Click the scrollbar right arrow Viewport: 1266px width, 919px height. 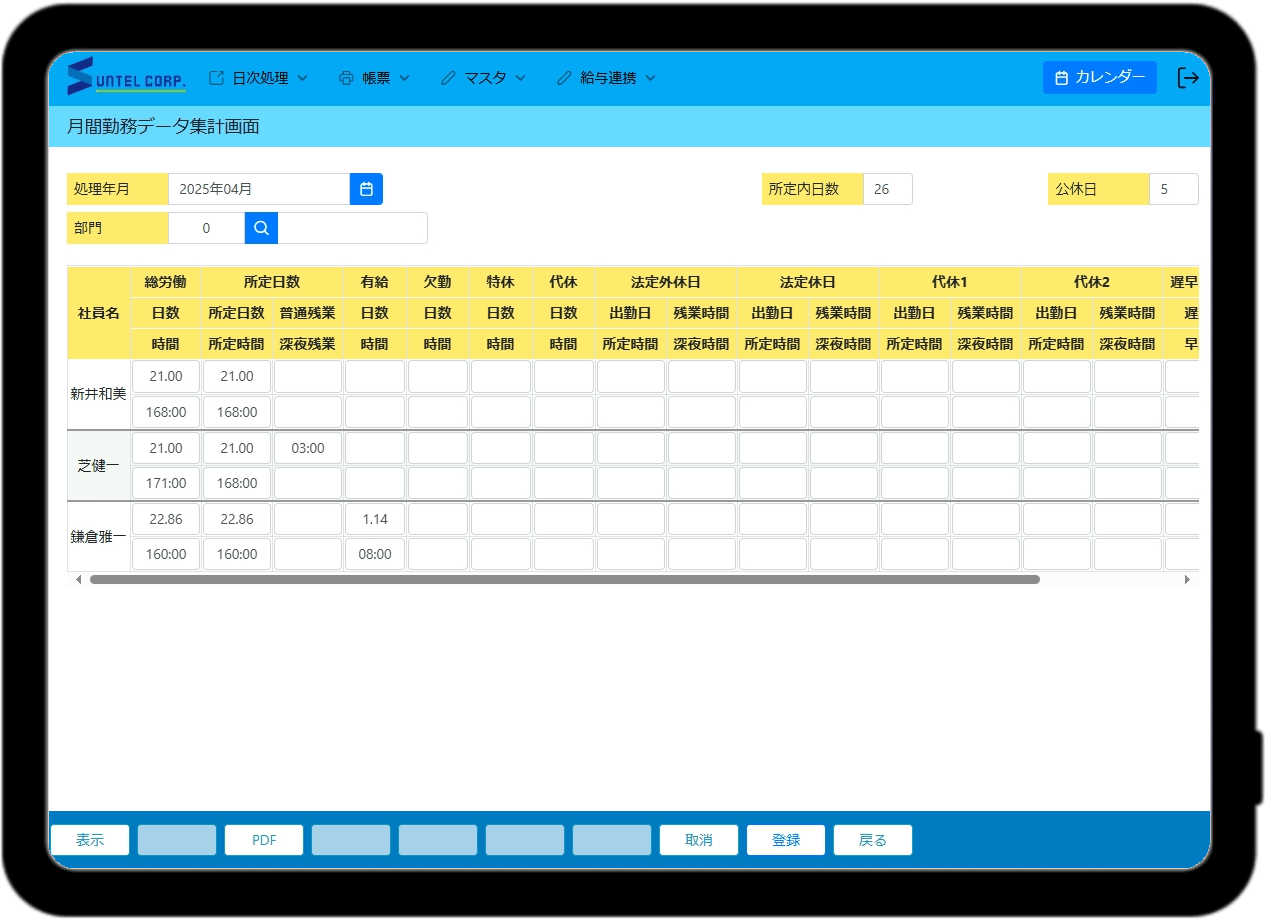pyautogui.click(x=1187, y=579)
